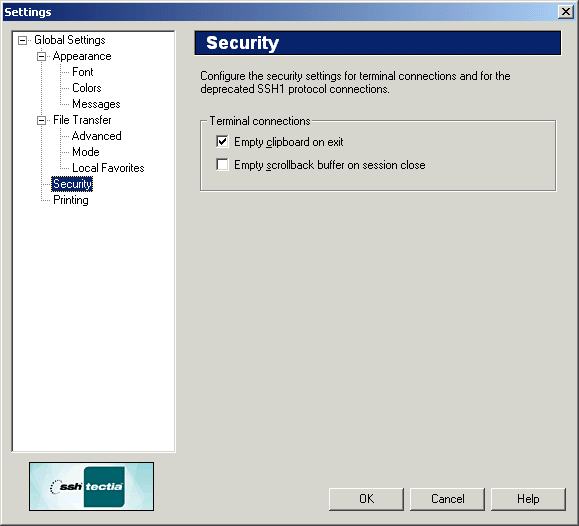Open the Colors settings page

86,88
